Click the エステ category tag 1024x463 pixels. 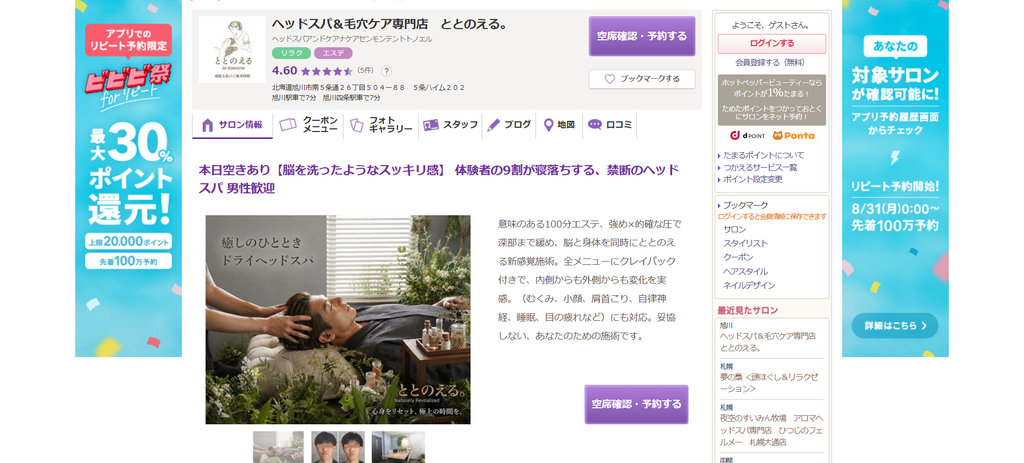(333, 53)
